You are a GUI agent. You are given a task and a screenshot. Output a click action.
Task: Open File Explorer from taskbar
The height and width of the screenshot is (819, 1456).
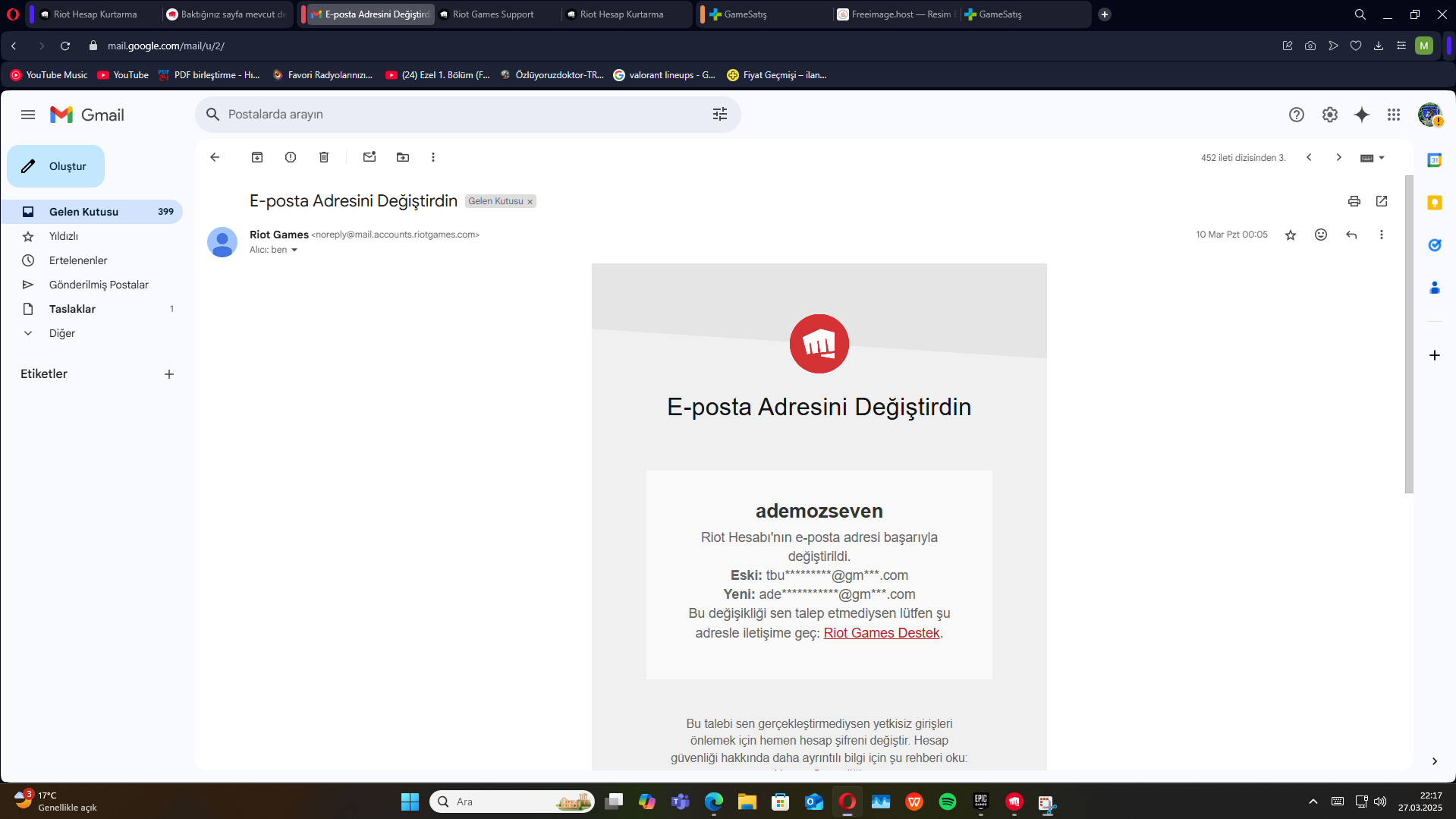click(x=747, y=802)
